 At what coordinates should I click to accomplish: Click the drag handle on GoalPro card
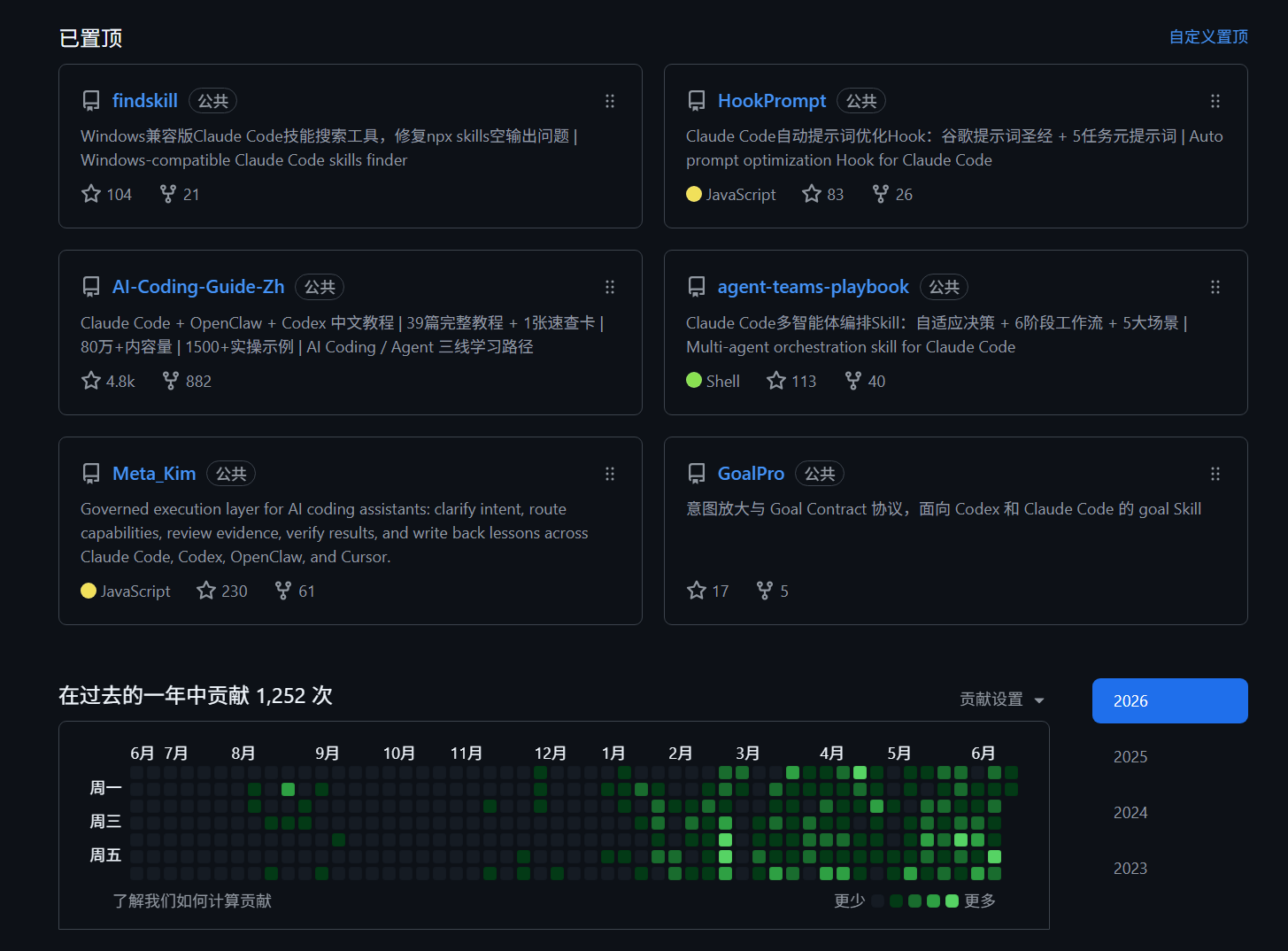pos(1215,474)
